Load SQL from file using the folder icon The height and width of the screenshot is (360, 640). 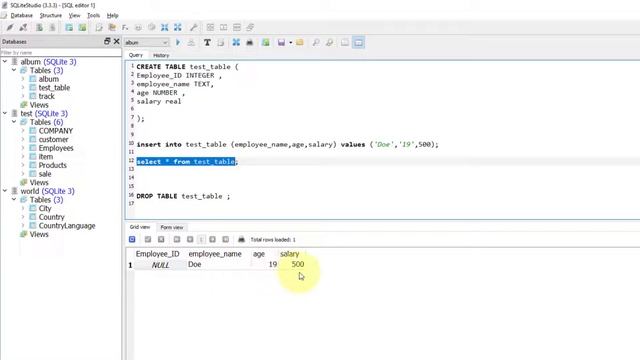coord(300,42)
